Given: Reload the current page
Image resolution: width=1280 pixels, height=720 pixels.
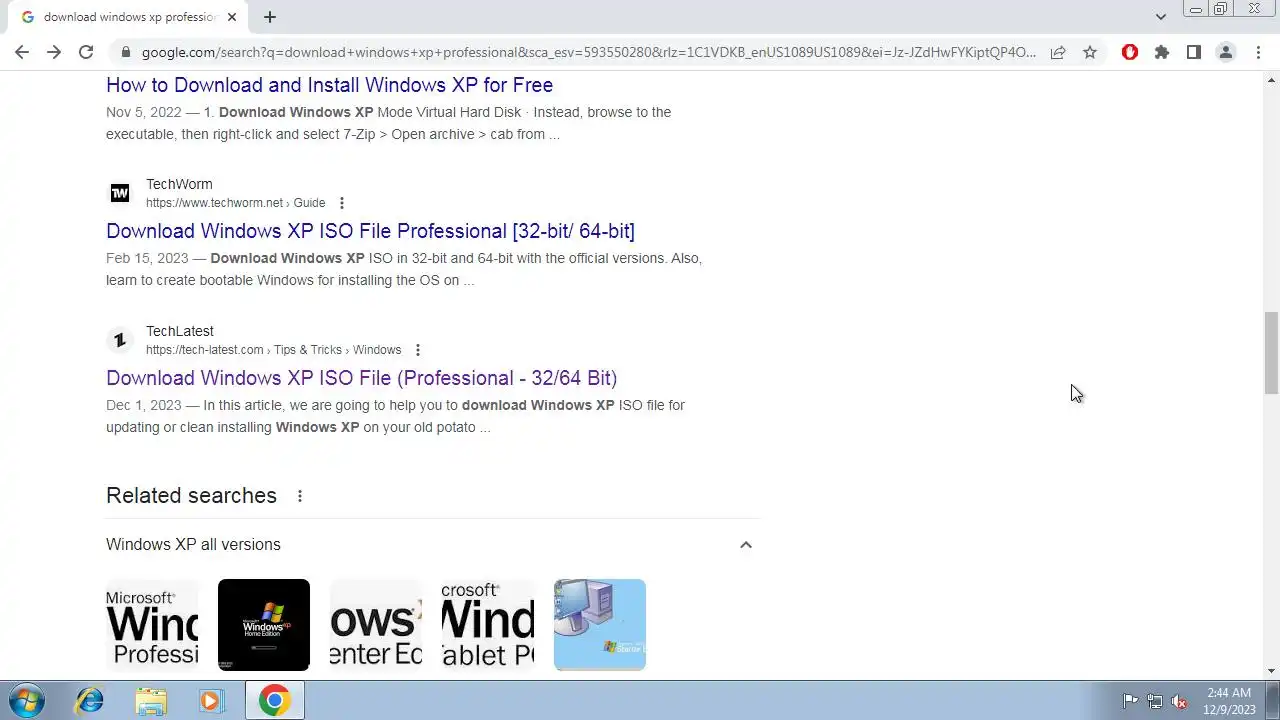Looking at the screenshot, I should pos(86,52).
